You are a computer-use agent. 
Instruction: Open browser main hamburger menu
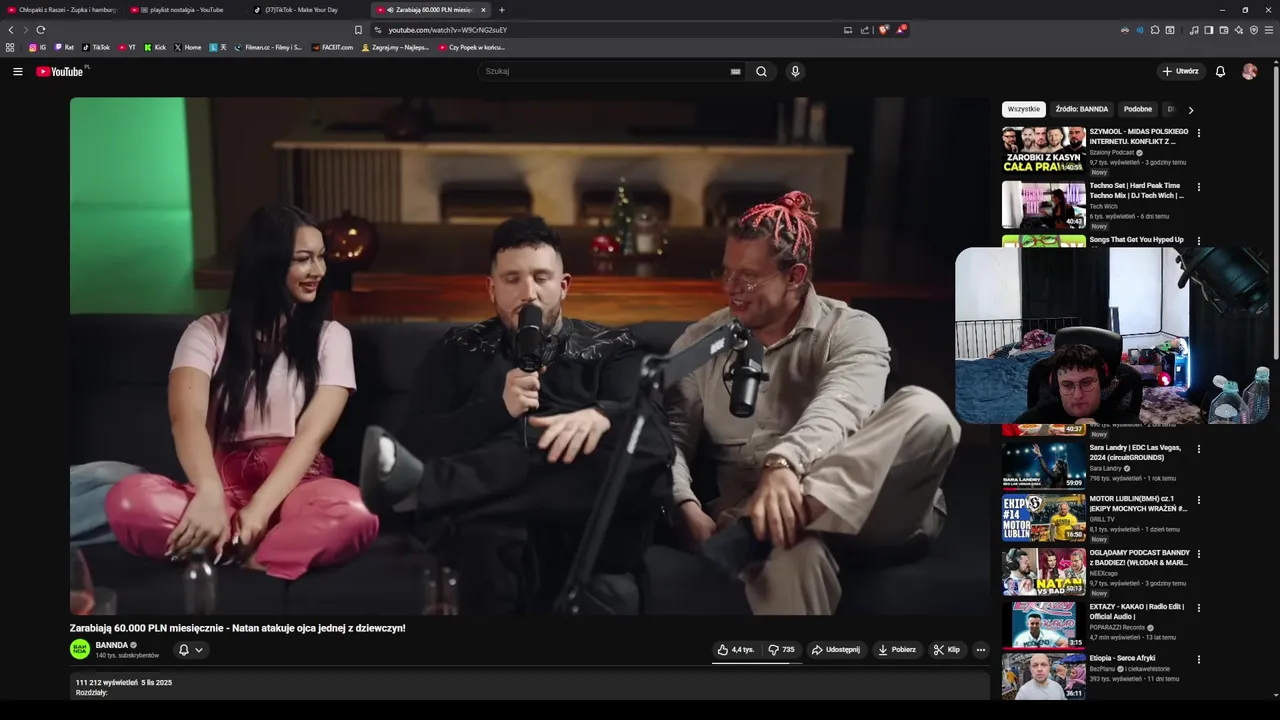[1269, 30]
